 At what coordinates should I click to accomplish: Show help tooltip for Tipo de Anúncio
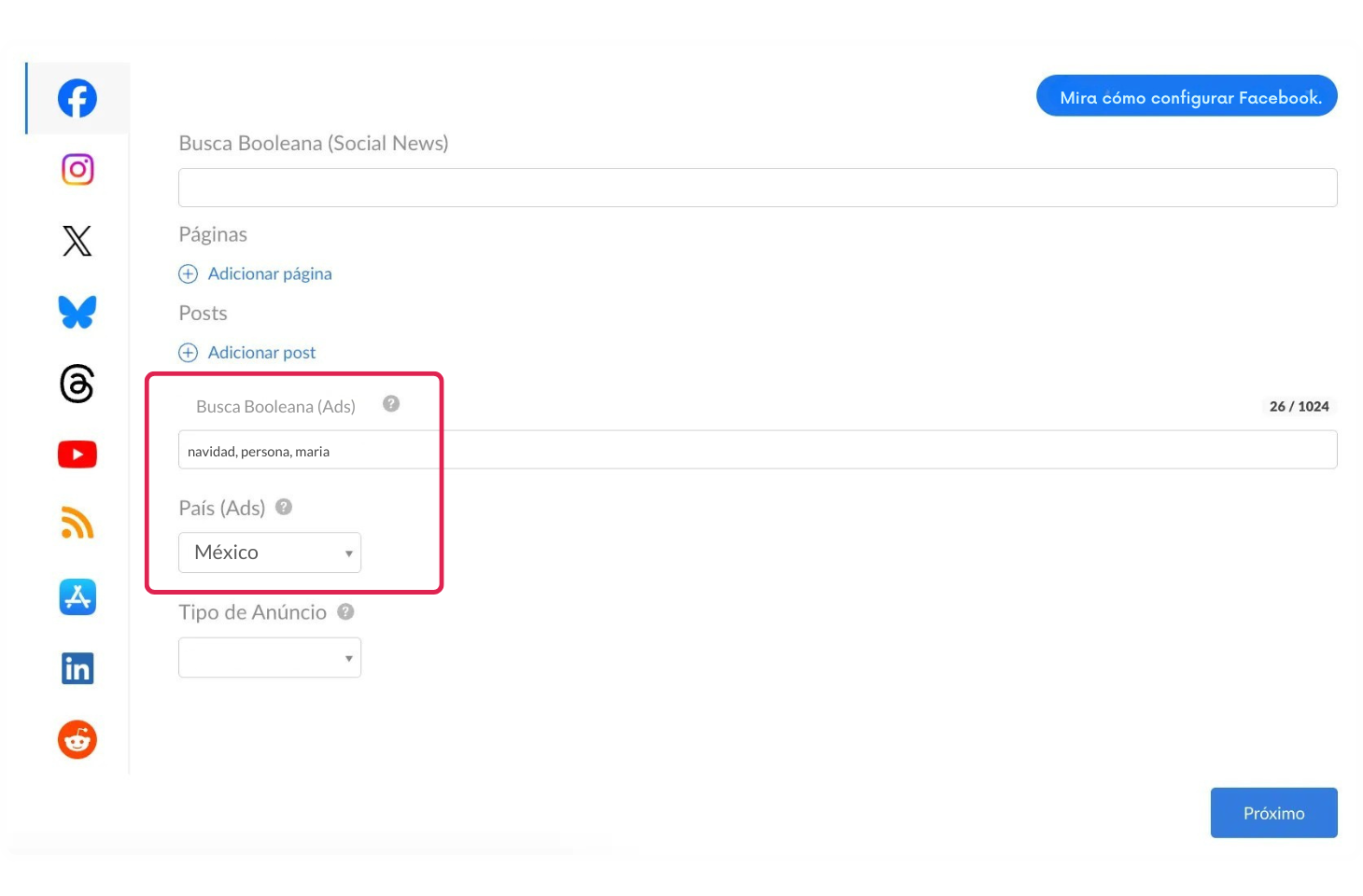(x=345, y=612)
